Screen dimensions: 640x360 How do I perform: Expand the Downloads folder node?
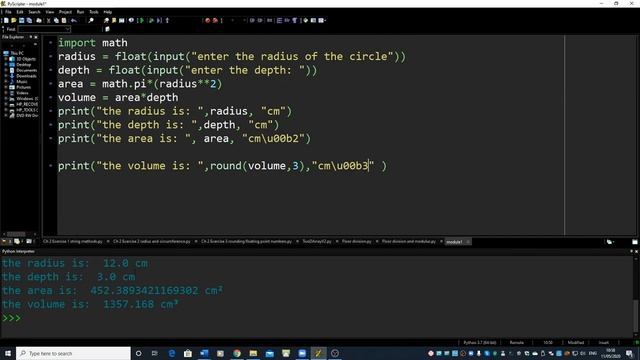point(6,76)
